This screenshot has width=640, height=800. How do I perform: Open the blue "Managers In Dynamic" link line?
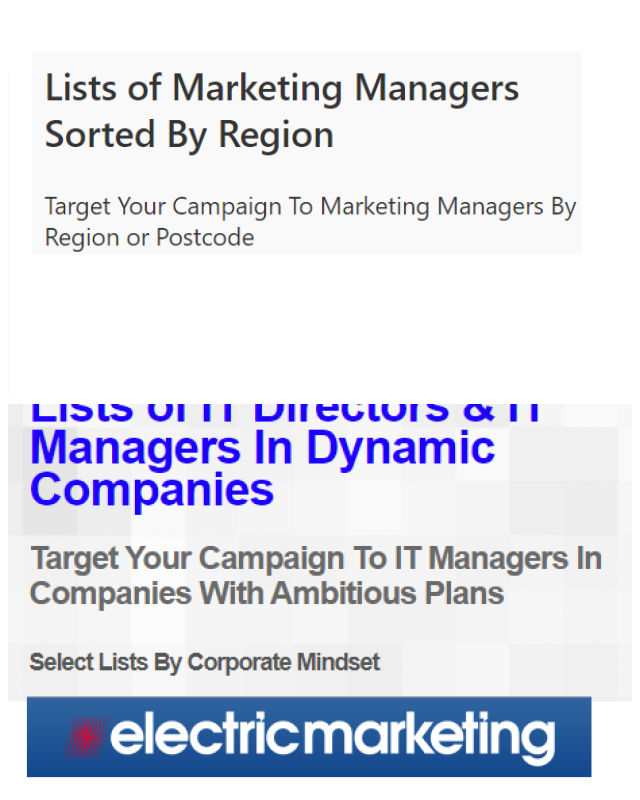(x=262, y=448)
